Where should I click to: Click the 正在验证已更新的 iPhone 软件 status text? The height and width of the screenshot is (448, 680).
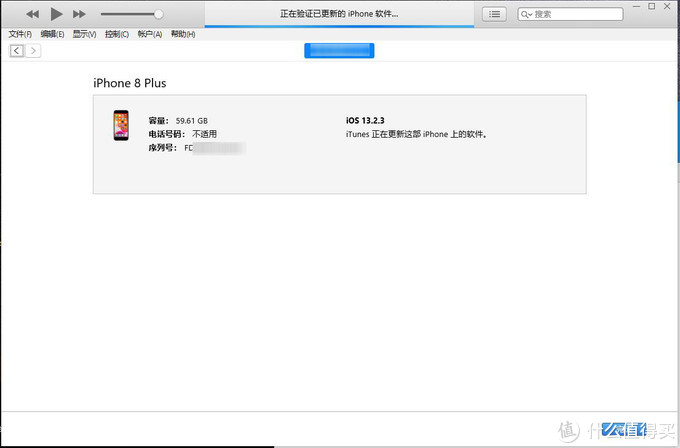339,14
